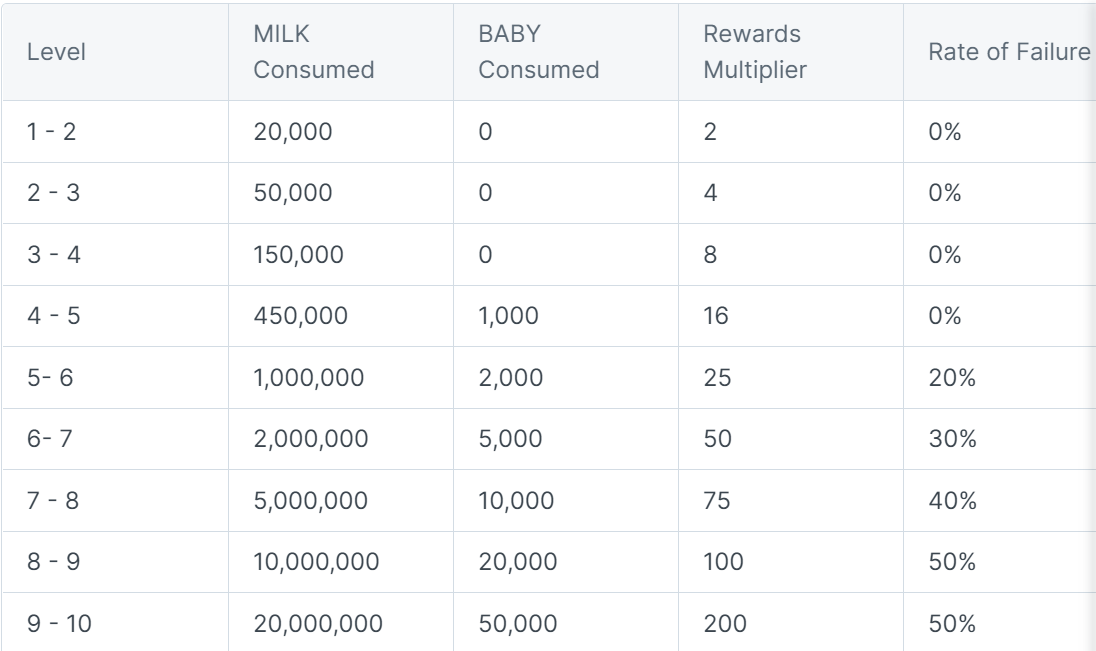This screenshot has height=651, width=1096.
Task: Select the level 9 - 10 cell
Action: pos(59,627)
